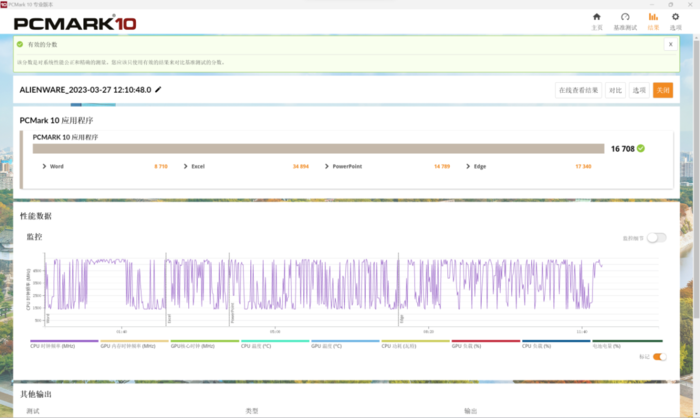Click the Word marker line in chart
The image size is (700, 418).
click(x=45, y=289)
